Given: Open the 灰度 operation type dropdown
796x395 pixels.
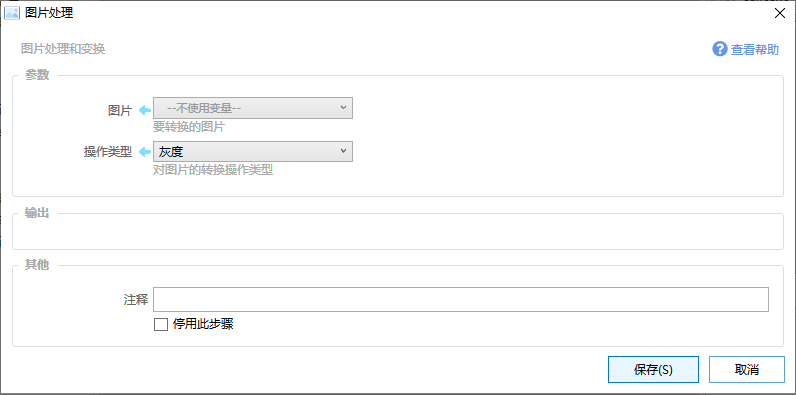Looking at the screenshot, I should click(253, 151).
